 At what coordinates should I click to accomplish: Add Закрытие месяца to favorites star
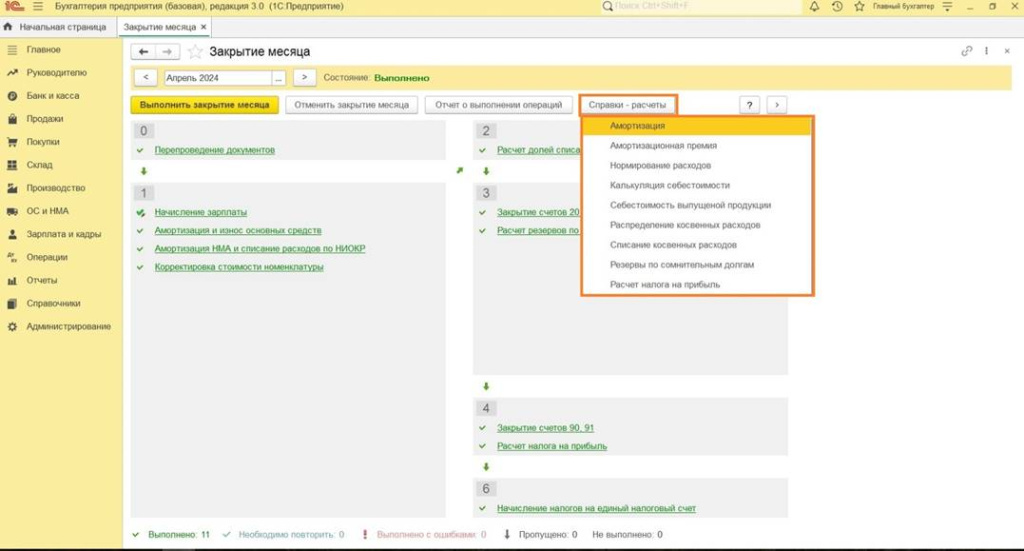196,51
